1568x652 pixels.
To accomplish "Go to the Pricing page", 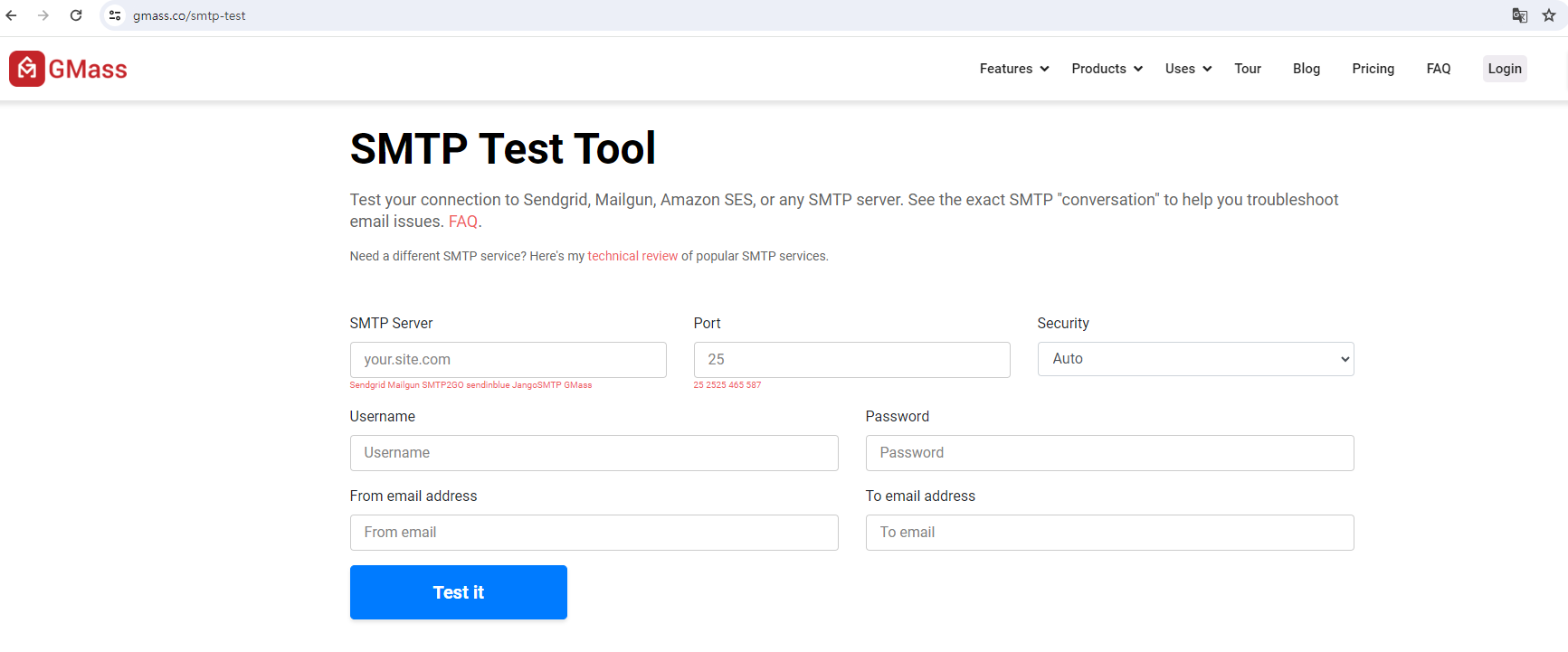I will point(1373,69).
